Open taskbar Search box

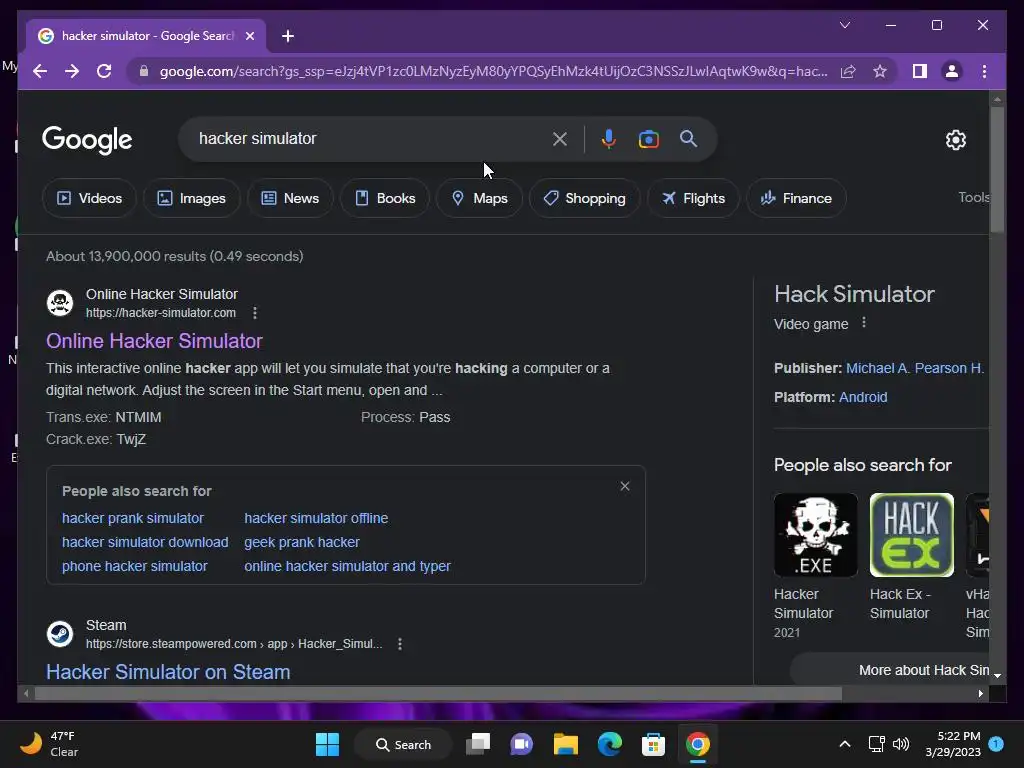[403, 744]
